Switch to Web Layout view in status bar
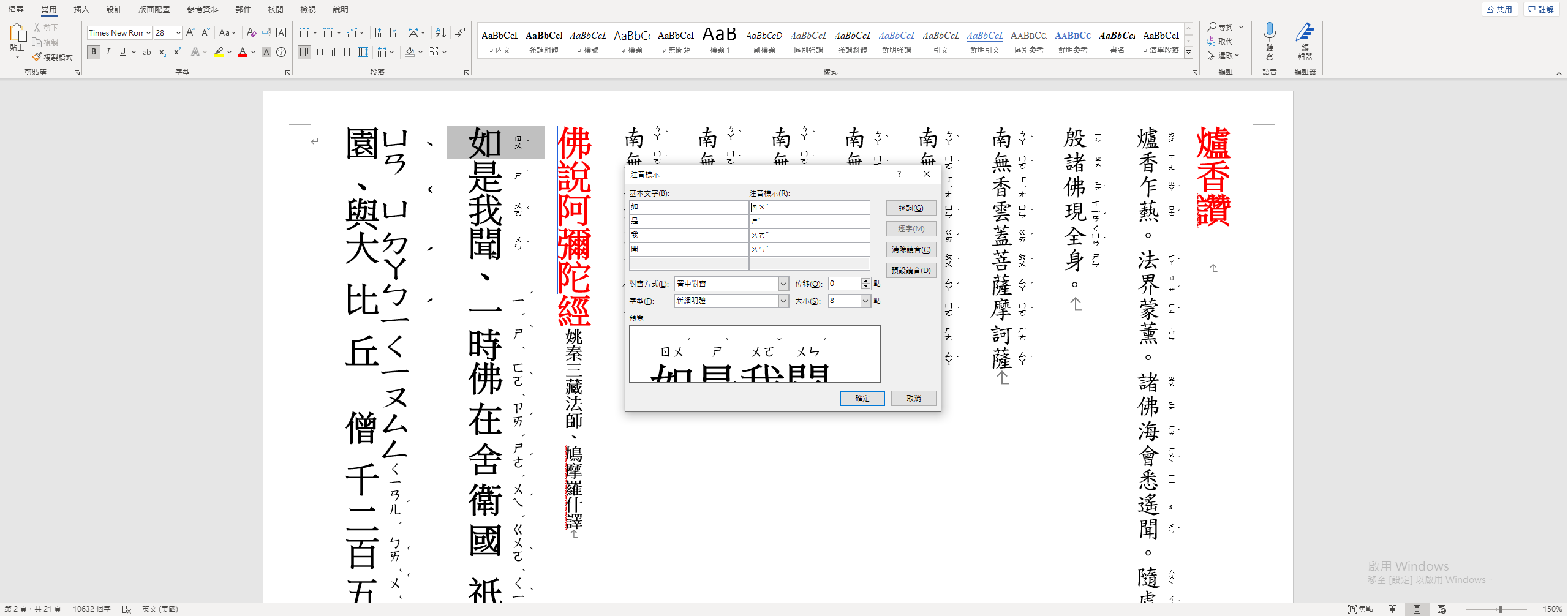The image size is (1568, 616). point(1441,609)
